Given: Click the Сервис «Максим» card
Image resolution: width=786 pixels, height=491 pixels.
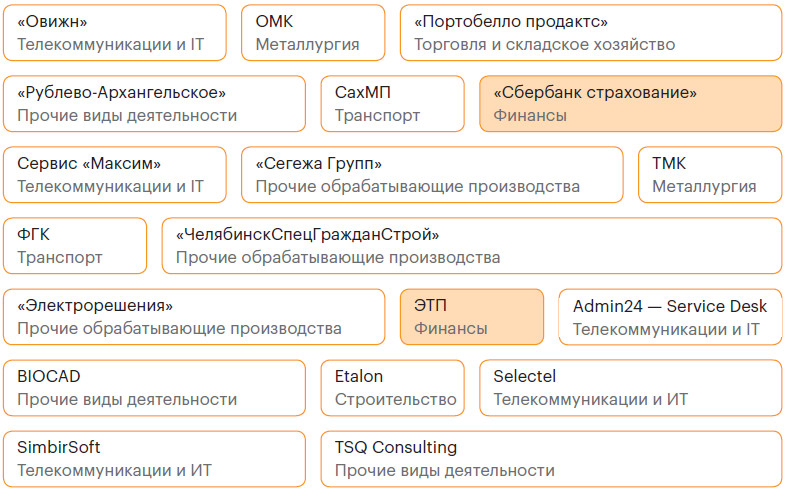Looking at the screenshot, I should (118, 175).
